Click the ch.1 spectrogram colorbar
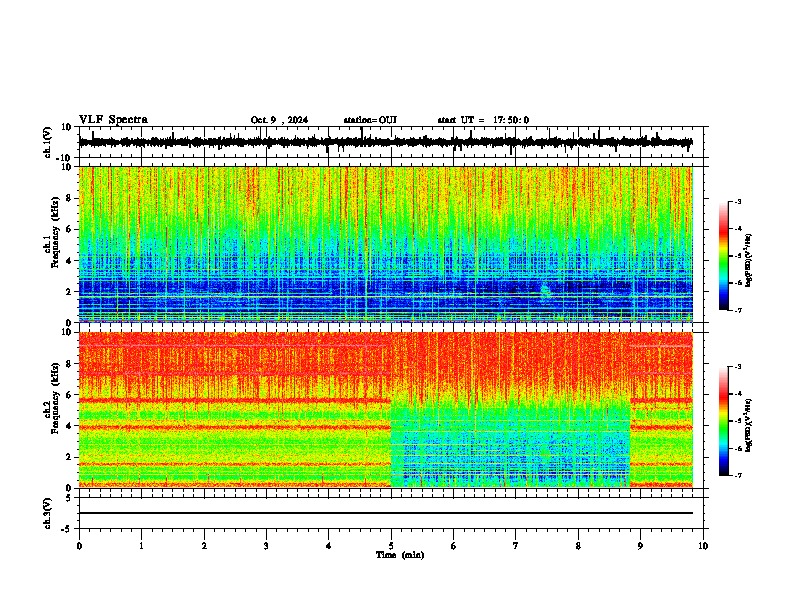Image resolution: width=792 pixels, height=612 pixels. click(723, 256)
